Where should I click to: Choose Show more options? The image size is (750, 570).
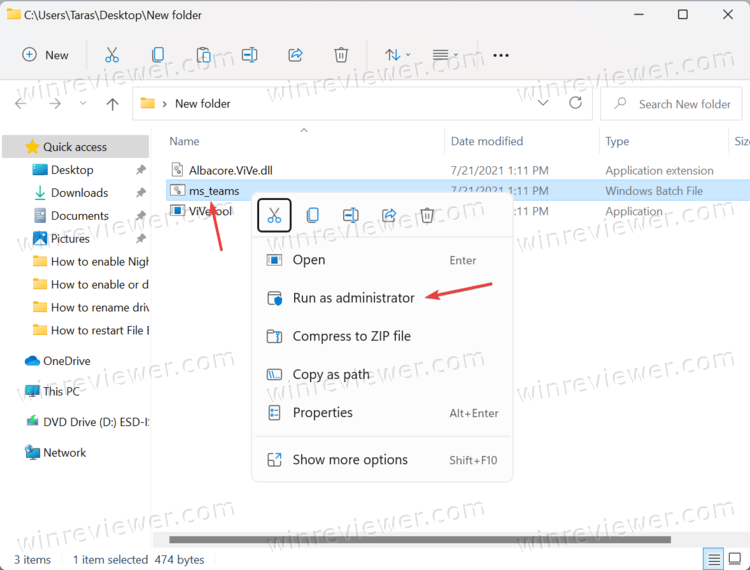click(x=382, y=460)
